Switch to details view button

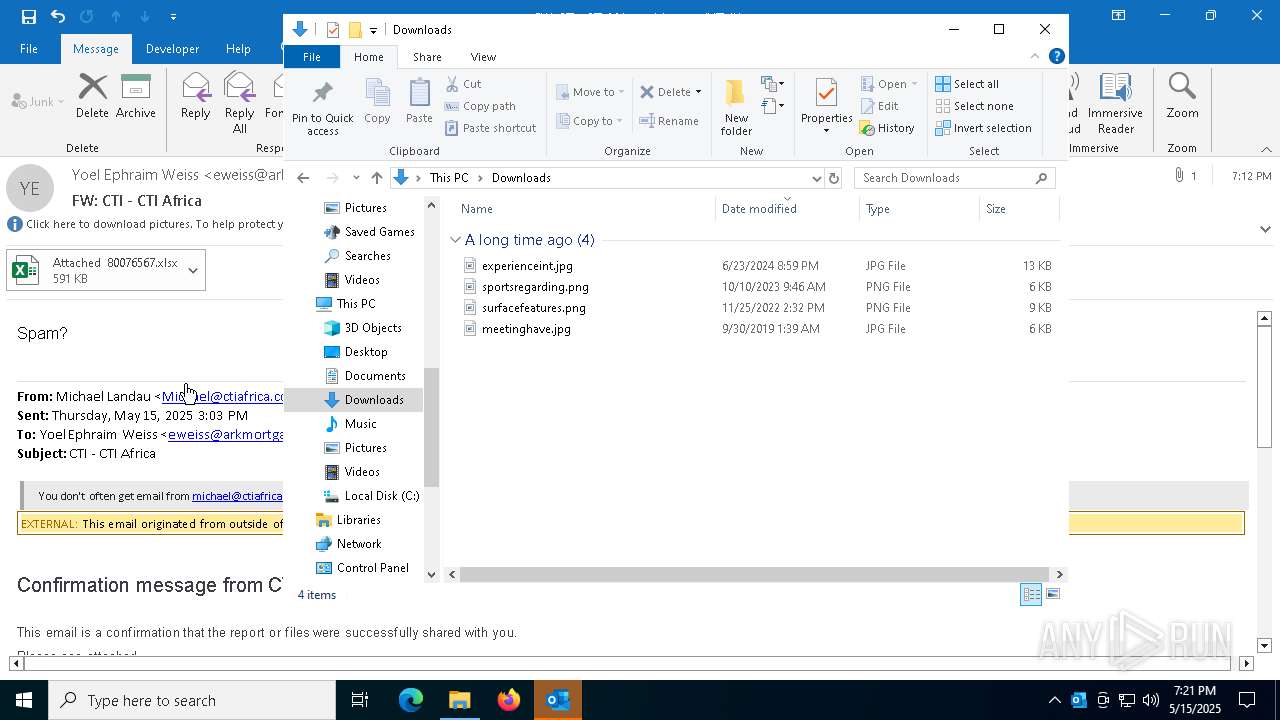[x=1031, y=594]
